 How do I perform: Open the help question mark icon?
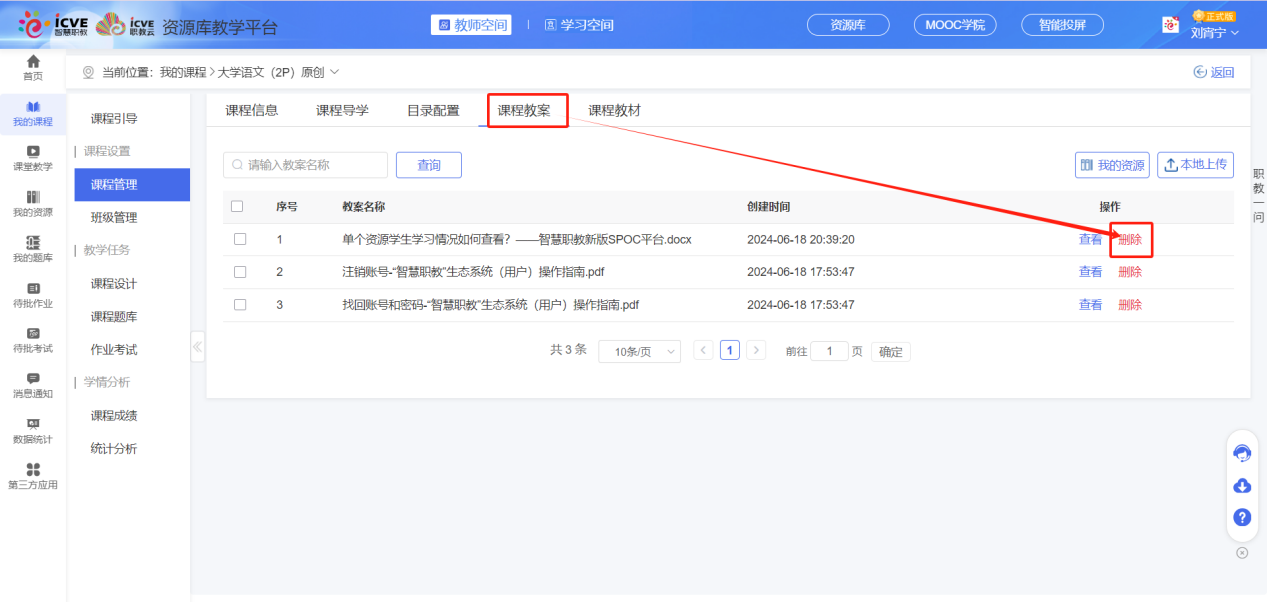(x=1242, y=518)
